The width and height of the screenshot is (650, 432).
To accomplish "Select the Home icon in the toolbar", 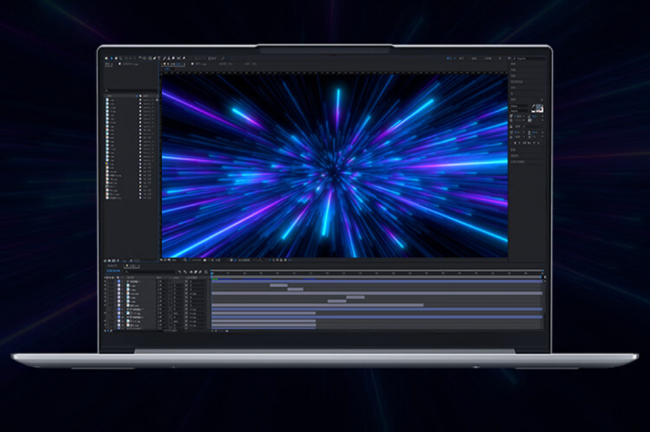I will click(106, 58).
